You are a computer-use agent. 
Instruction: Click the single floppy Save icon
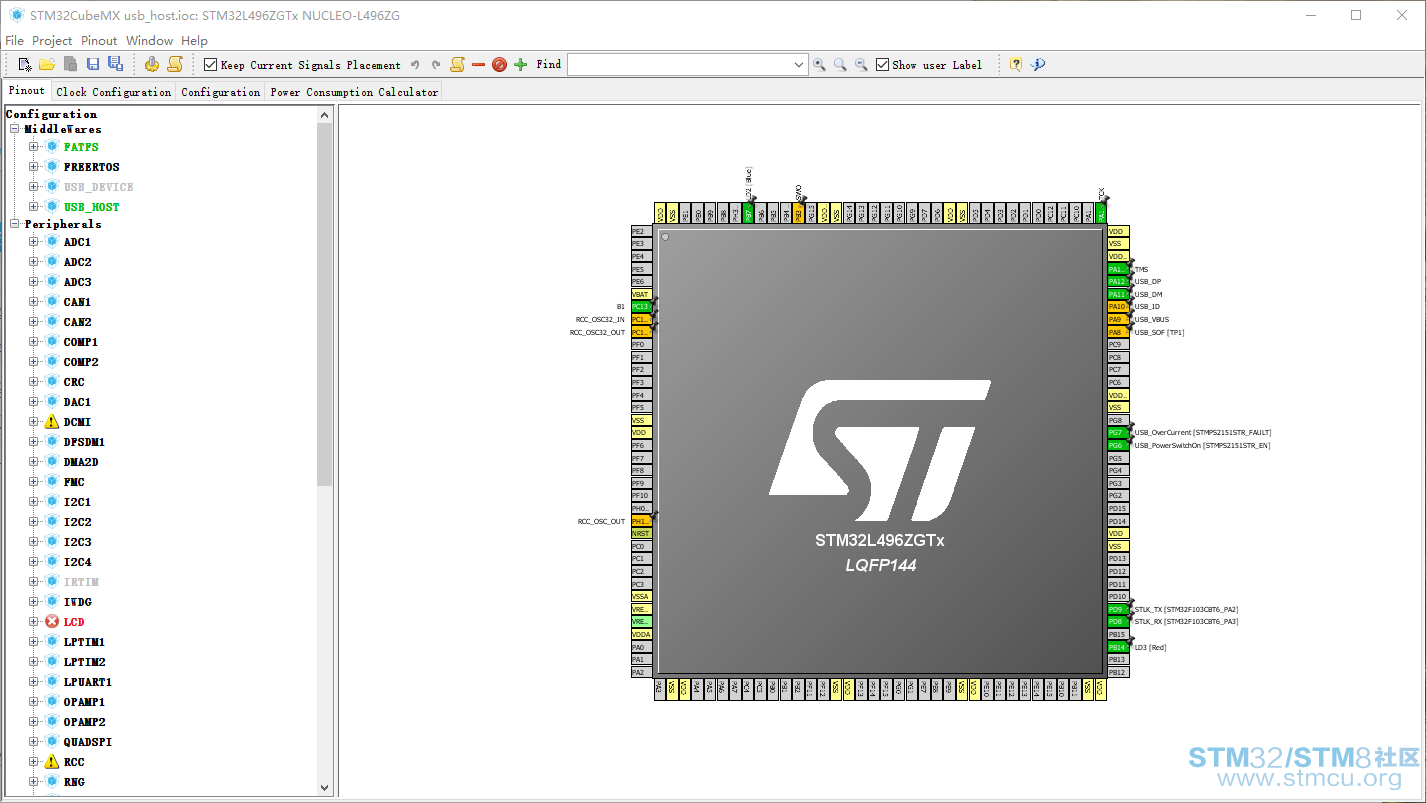93,64
